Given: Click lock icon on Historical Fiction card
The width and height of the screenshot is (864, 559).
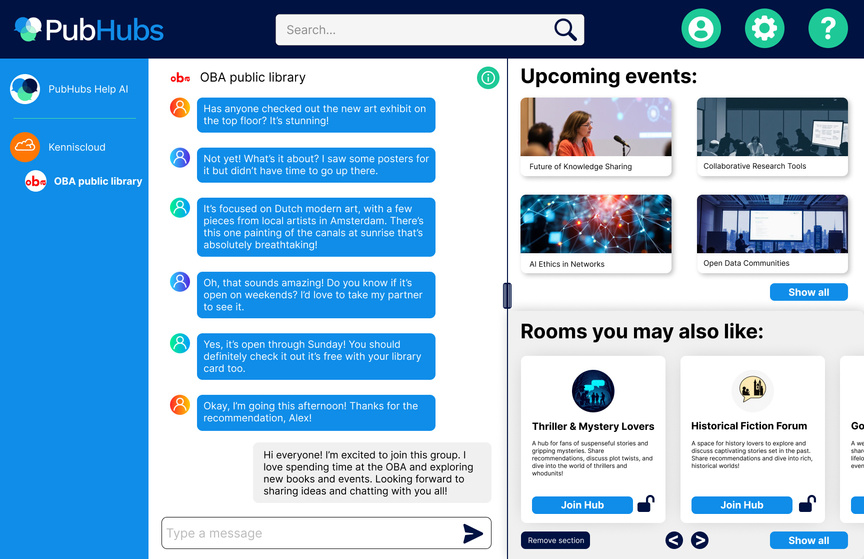Looking at the screenshot, I should point(807,503).
